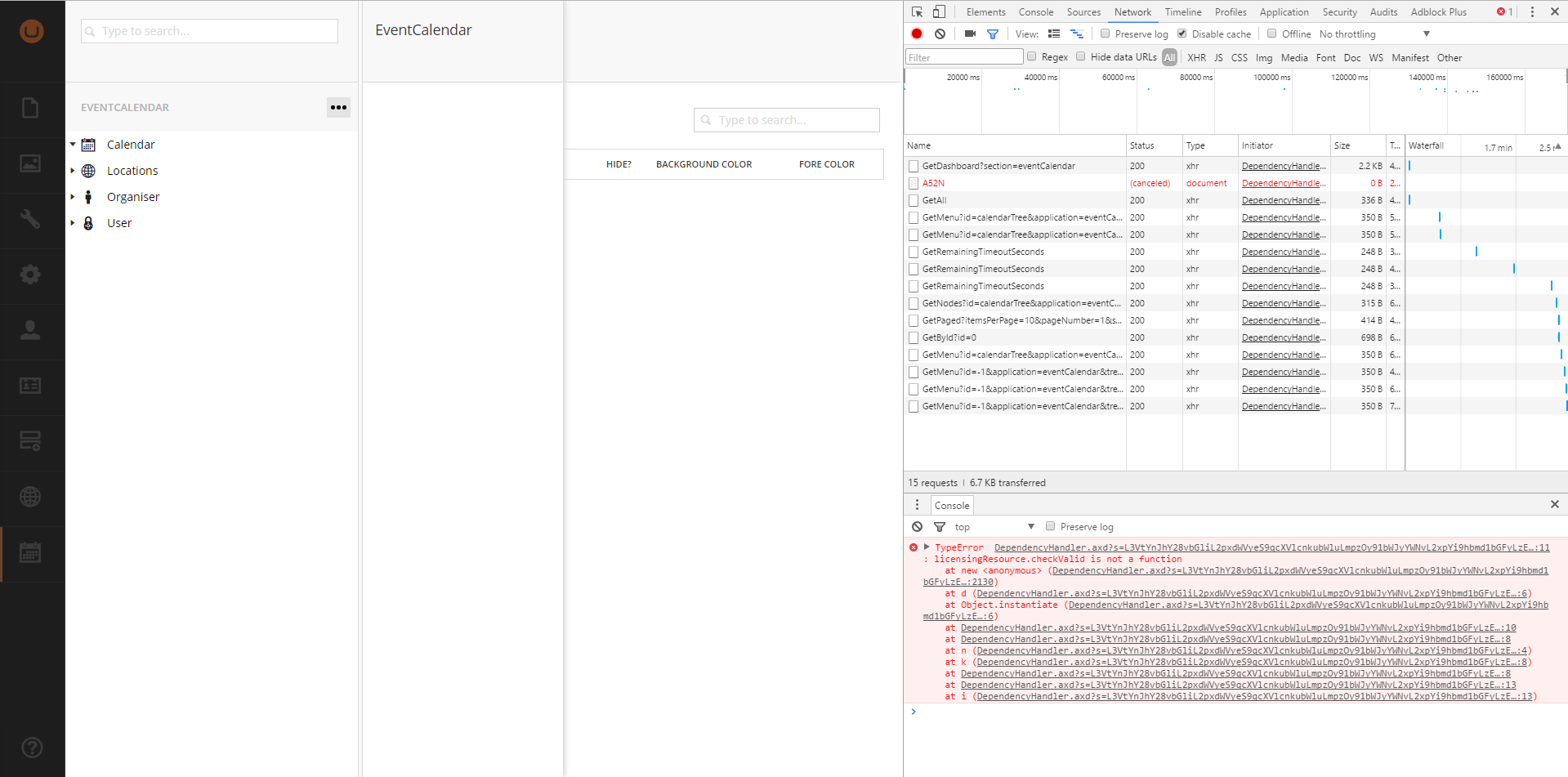Expand the TypeError console message
This screenshot has height=777, width=1568.
tap(927, 547)
